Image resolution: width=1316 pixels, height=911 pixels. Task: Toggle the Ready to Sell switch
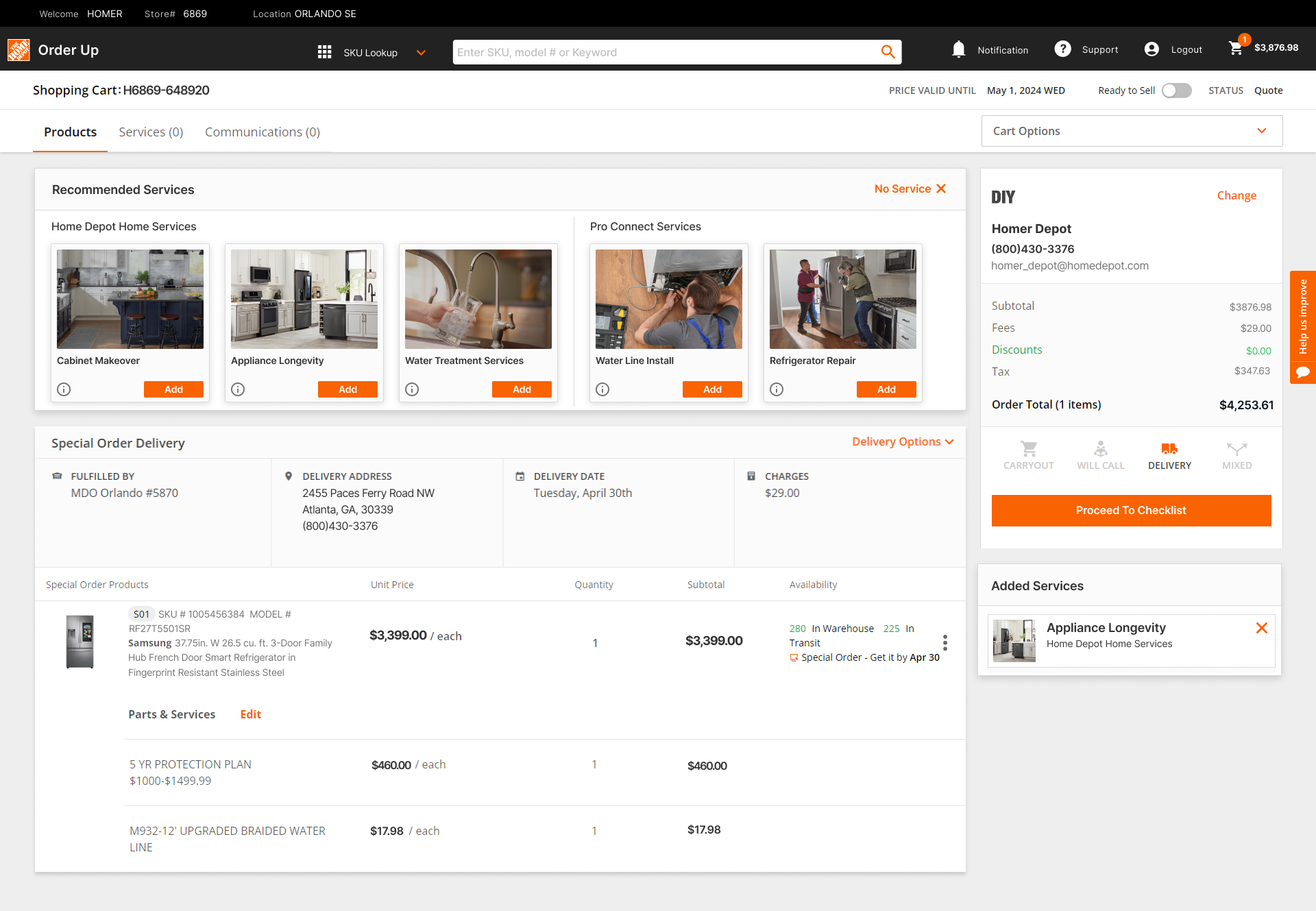pos(1177,90)
